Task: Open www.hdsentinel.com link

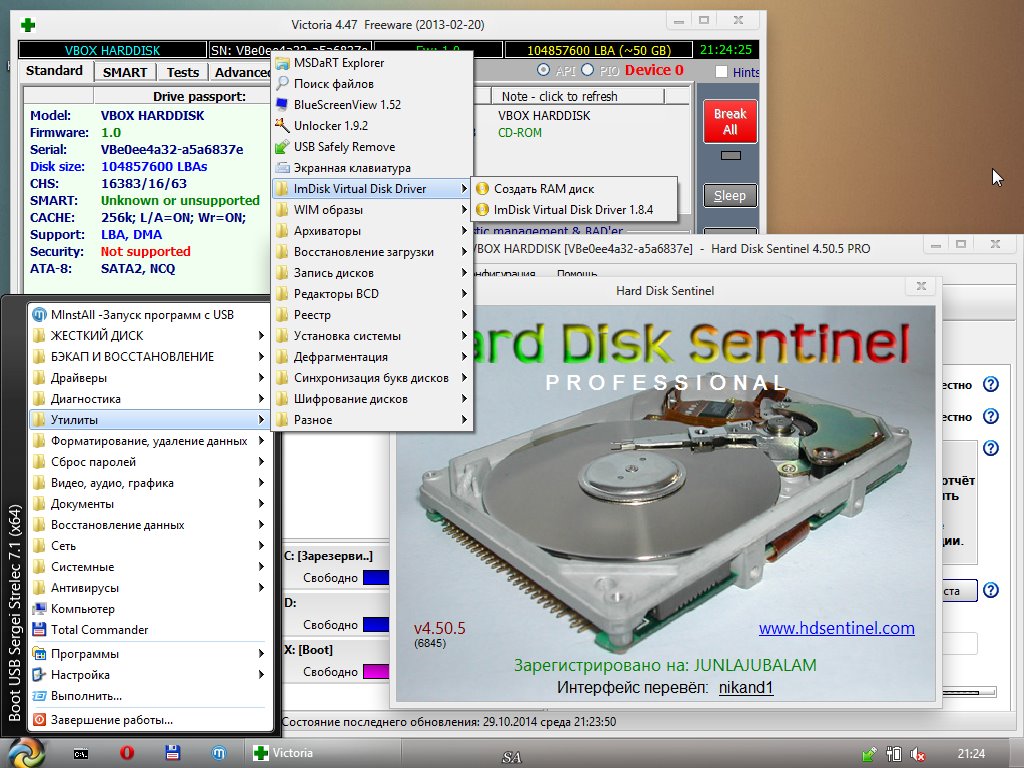Action: (x=837, y=628)
